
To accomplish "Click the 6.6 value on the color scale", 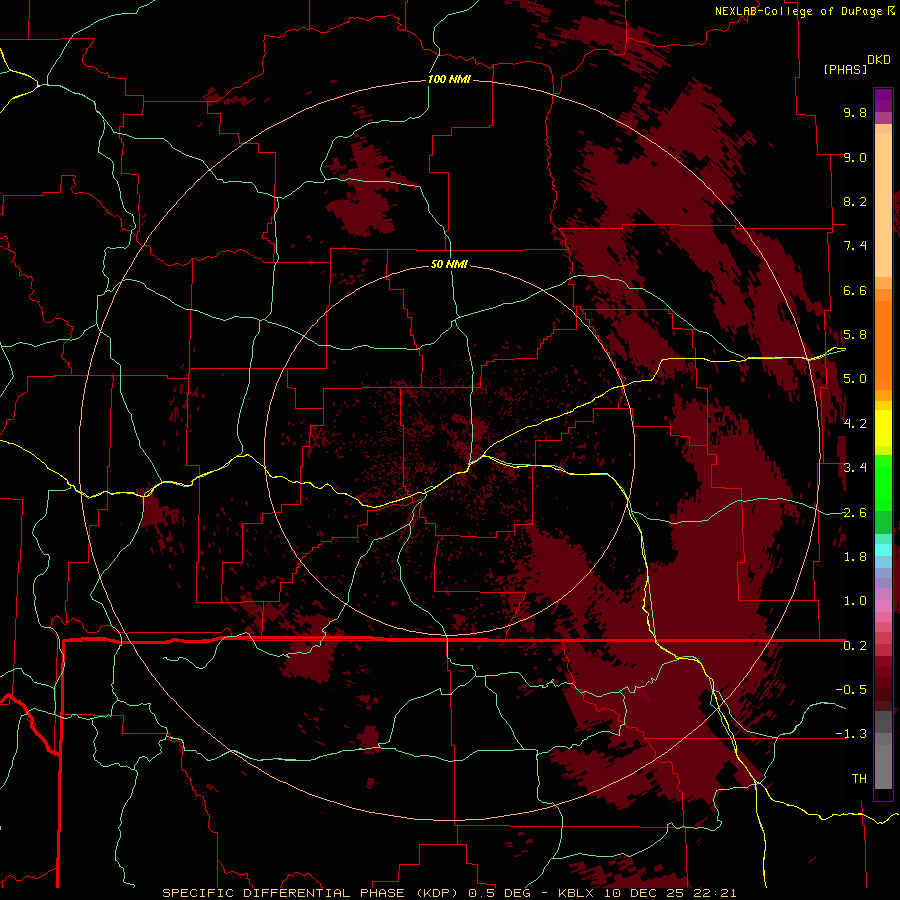I will [855, 290].
